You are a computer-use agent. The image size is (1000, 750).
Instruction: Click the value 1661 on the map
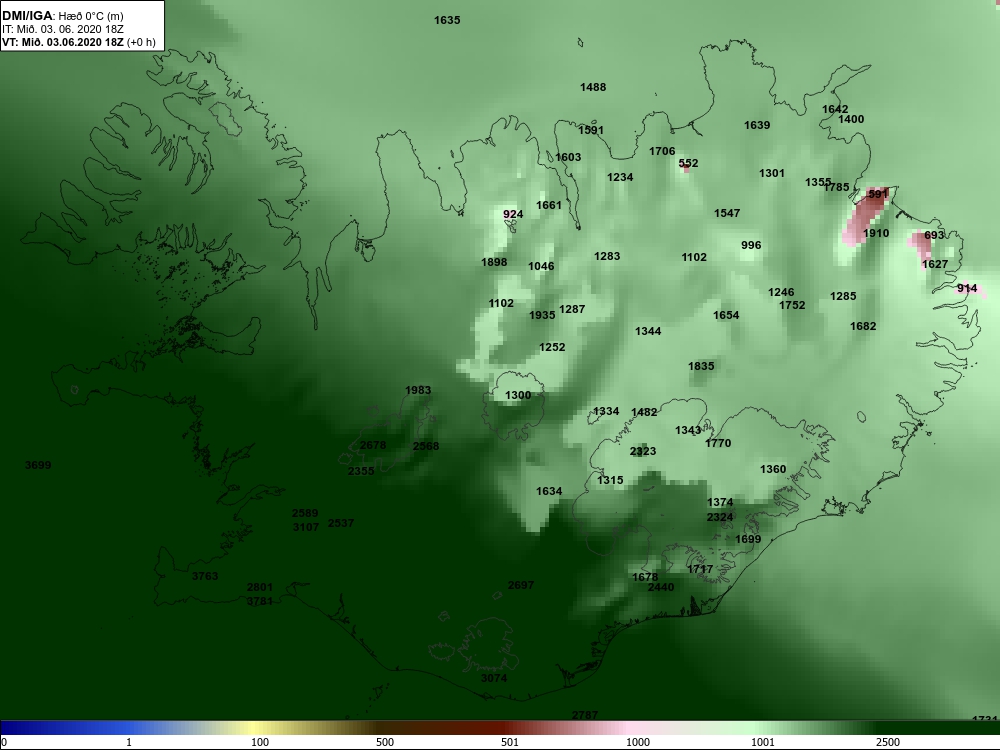pos(549,205)
